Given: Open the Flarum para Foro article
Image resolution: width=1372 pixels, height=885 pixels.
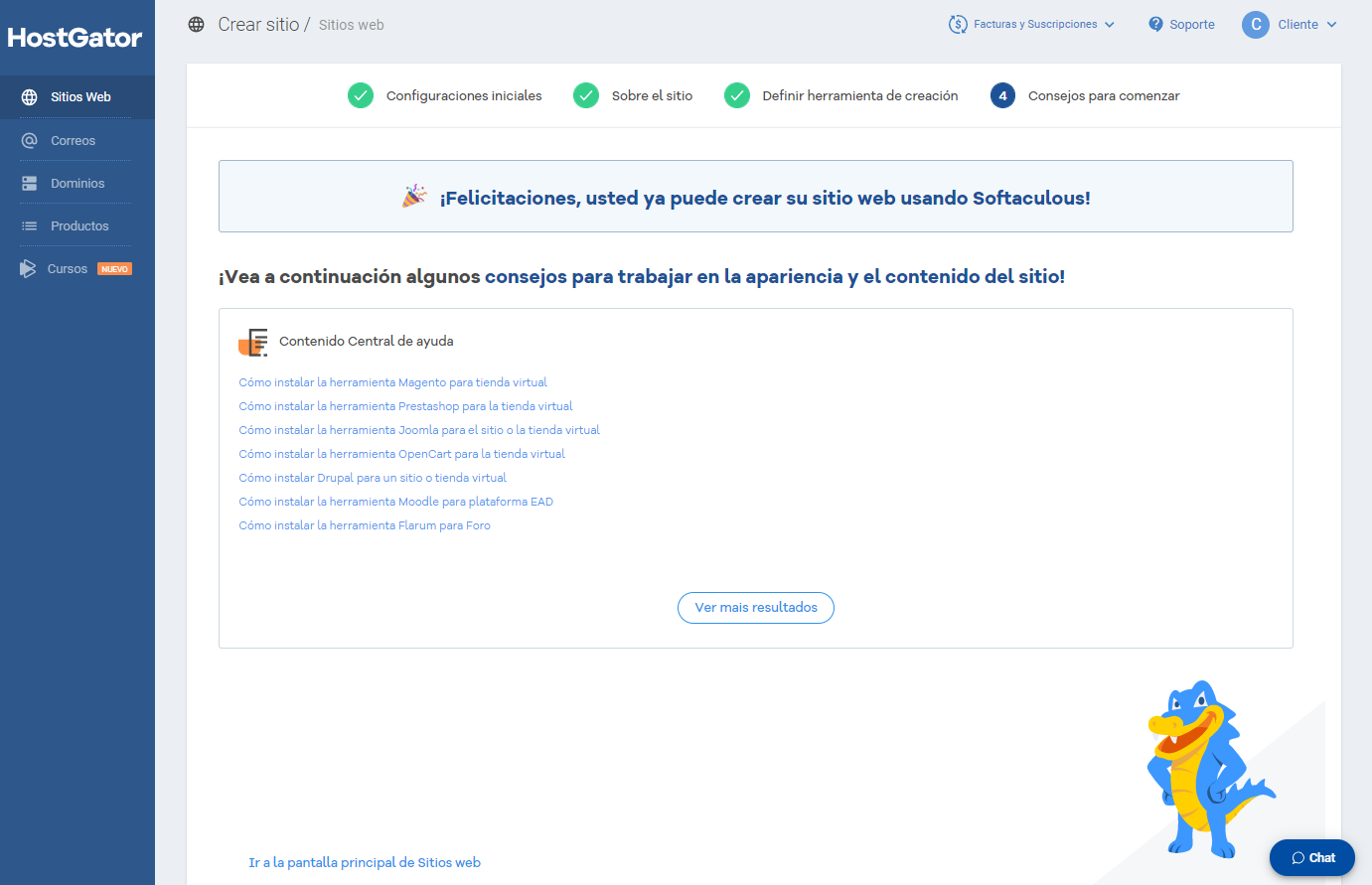Looking at the screenshot, I should pyautogui.click(x=365, y=525).
